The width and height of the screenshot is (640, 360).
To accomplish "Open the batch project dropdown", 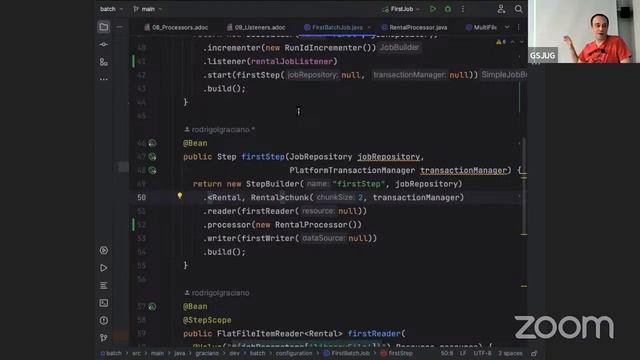I will pyautogui.click(x=111, y=9).
